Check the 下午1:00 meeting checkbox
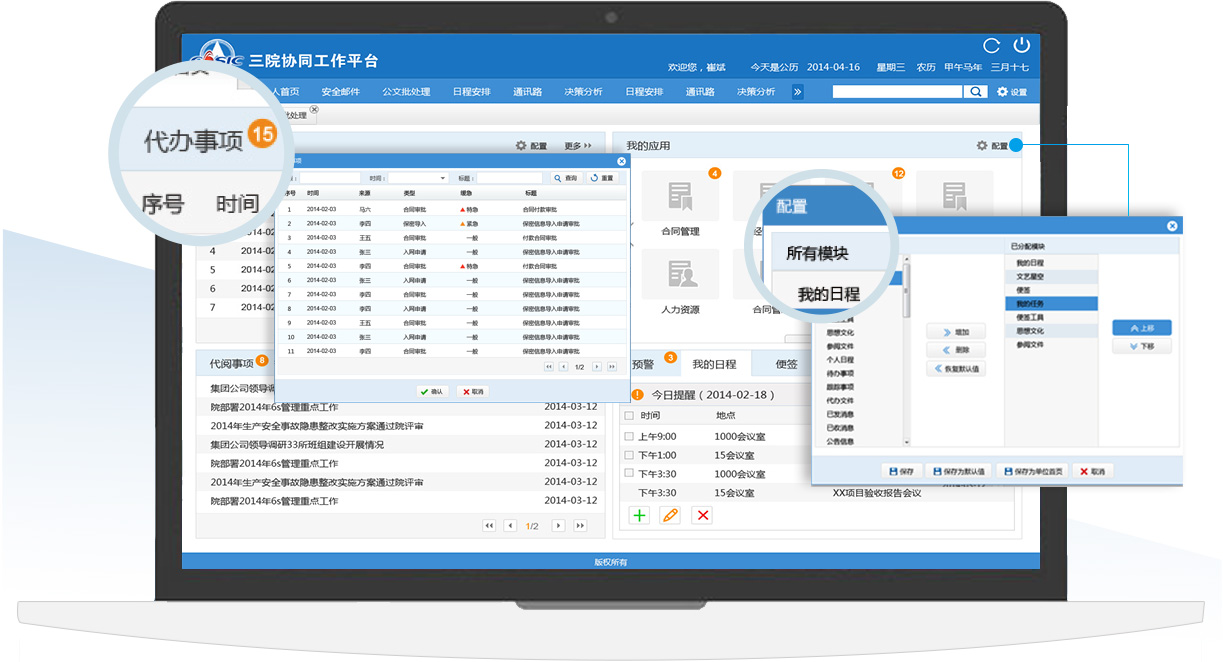Viewport: 1223px width, 662px height. click(x=629, y=455)
